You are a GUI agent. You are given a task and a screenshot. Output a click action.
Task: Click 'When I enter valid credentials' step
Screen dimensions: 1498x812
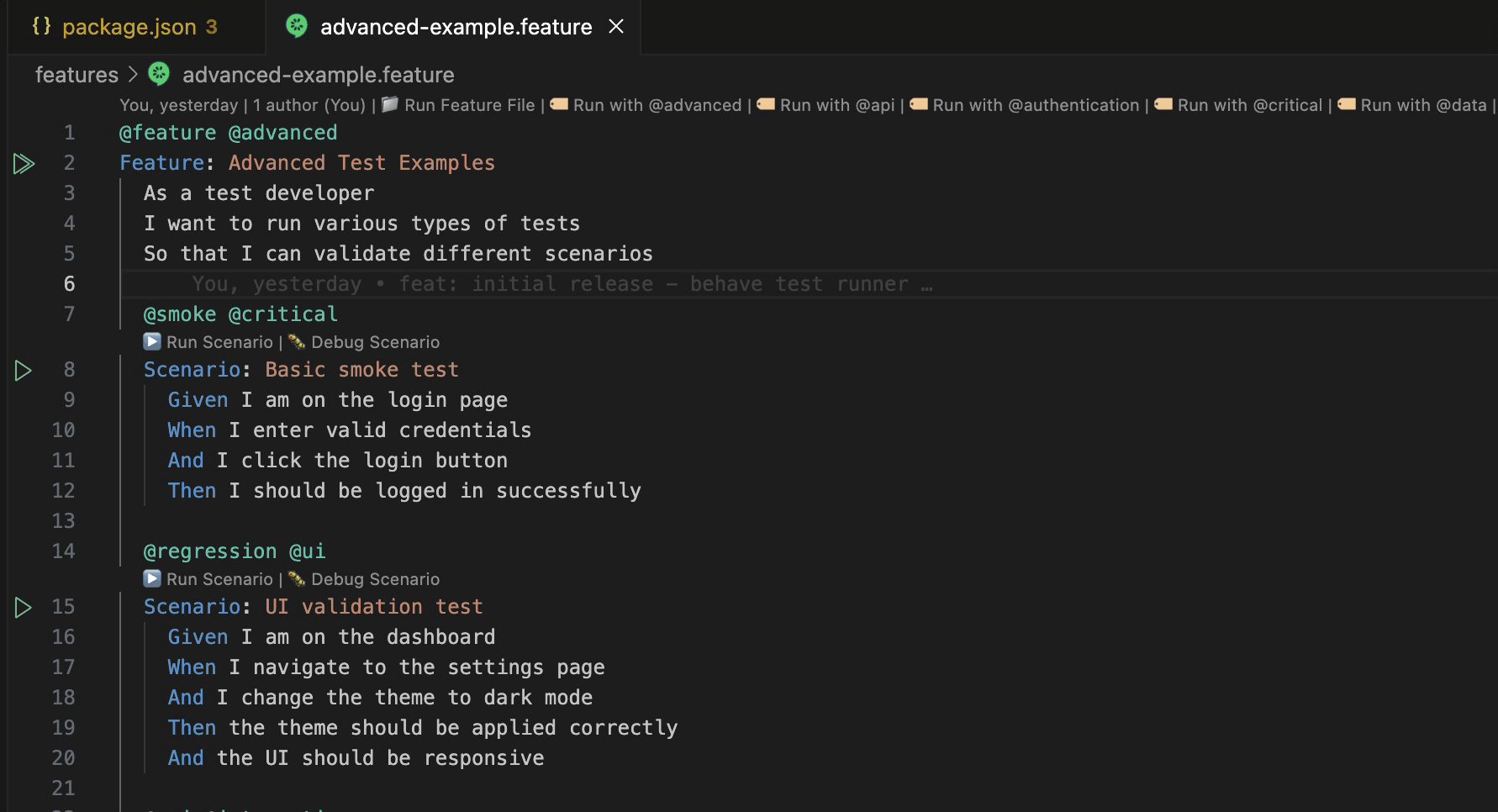pos(350,430)
